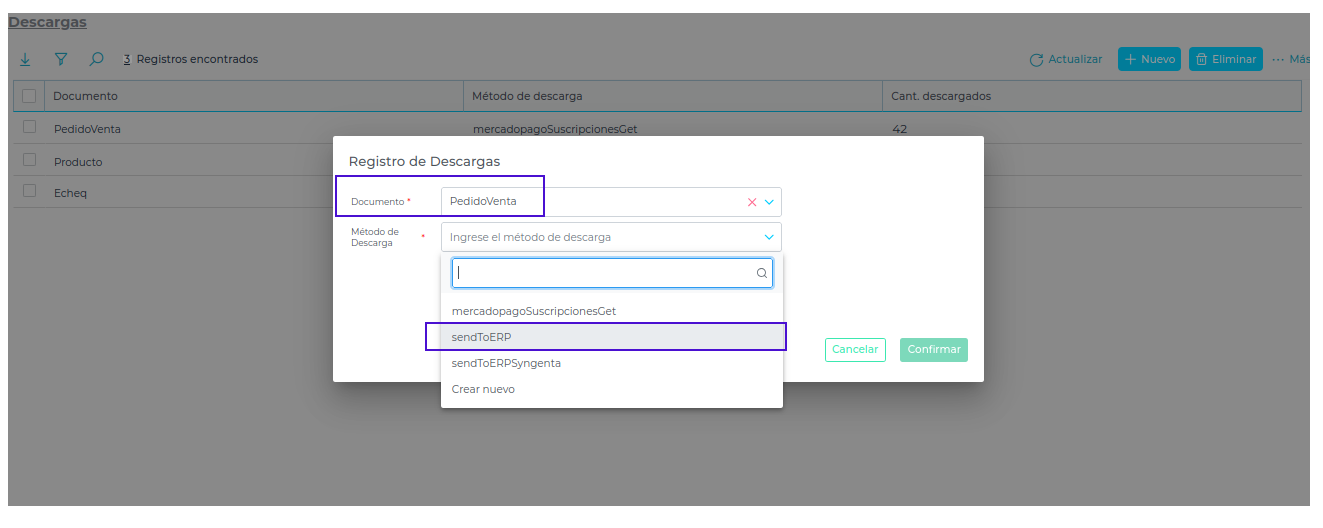Expand the Documento dropdown chevron

pos(769,202)
